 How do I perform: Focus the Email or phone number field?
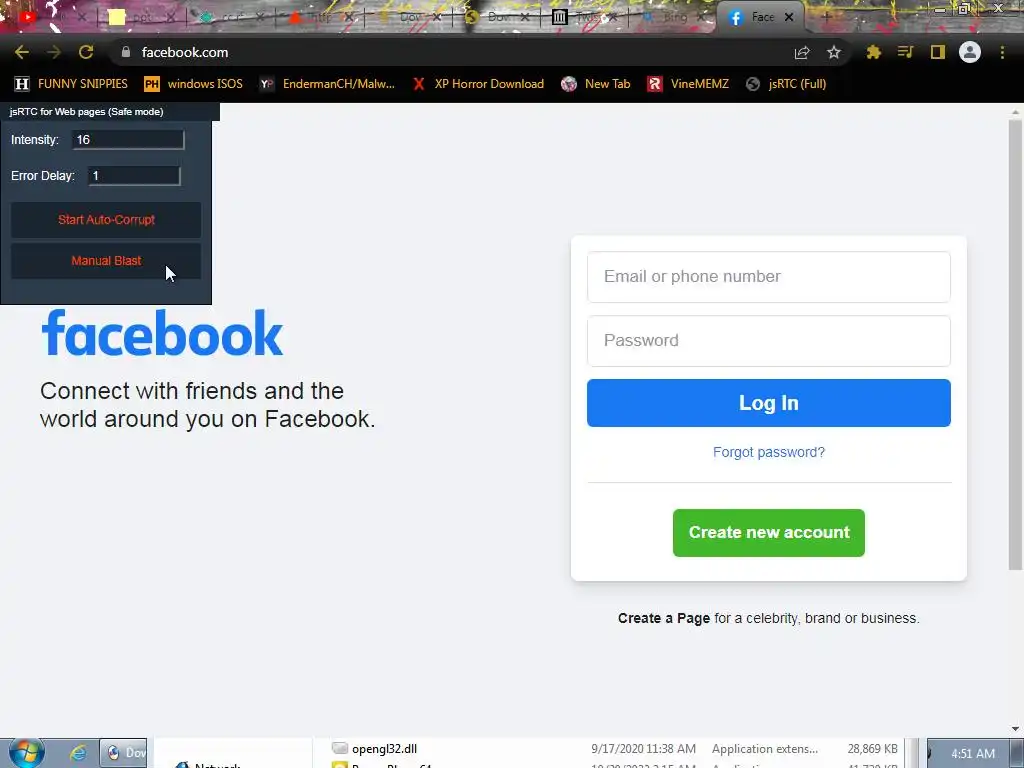pyautogui.click(x=769, y=277)
